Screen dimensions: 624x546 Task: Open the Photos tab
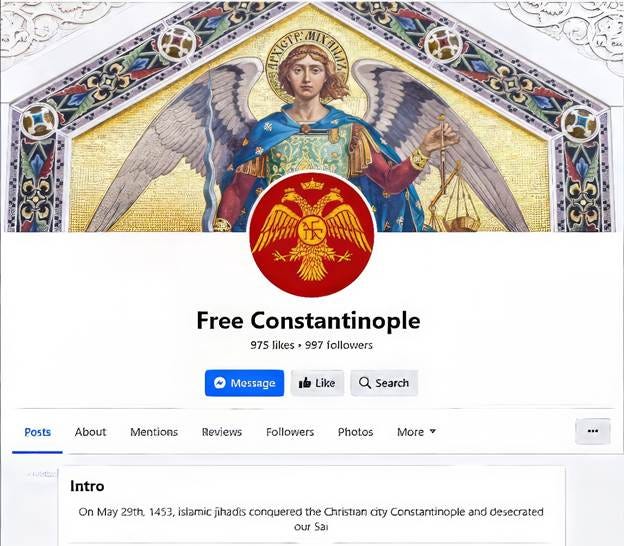tap(355, 432)
